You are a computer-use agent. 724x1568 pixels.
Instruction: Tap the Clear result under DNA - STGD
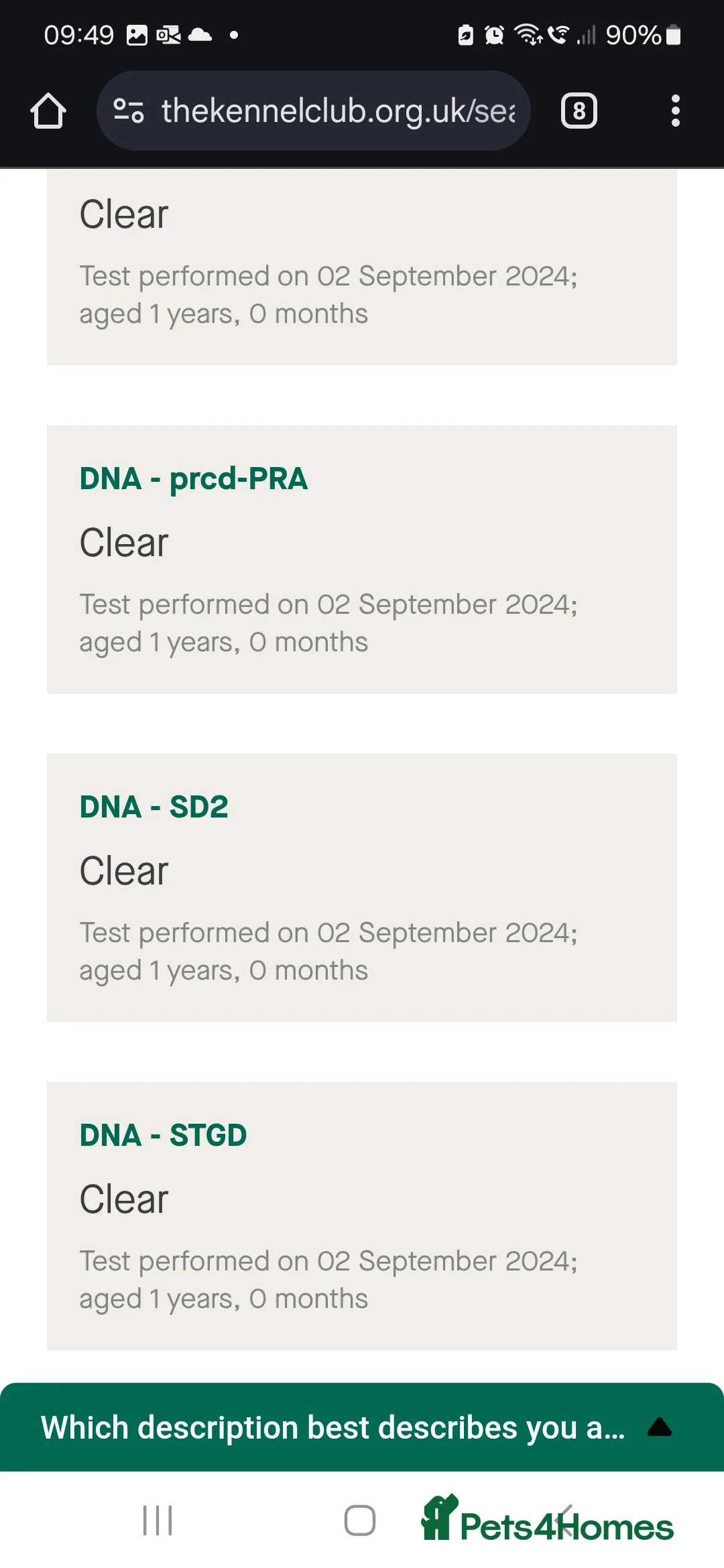[124, 1199]
